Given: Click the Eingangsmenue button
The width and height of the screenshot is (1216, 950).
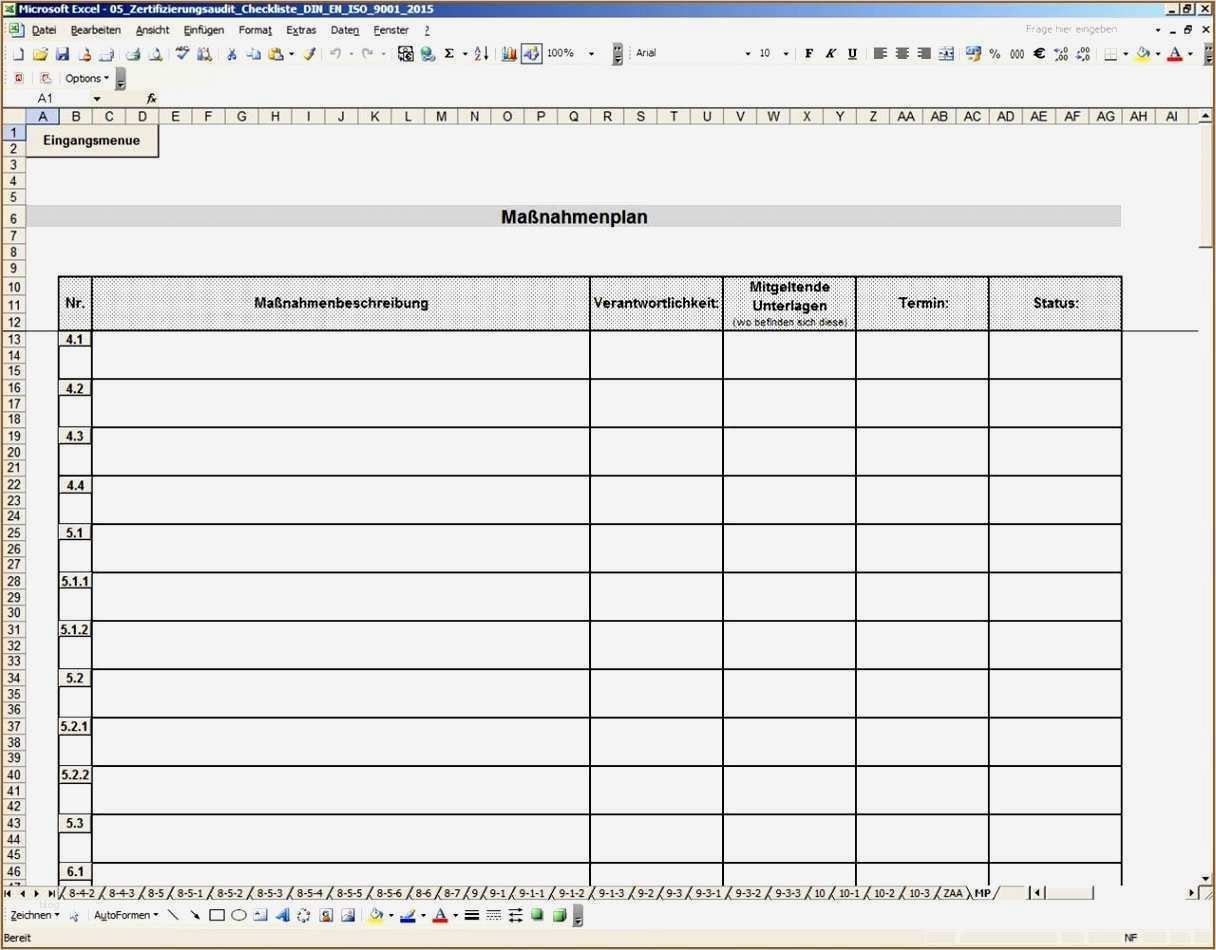Looking at the screenshot, I should [x=92, y=140].
